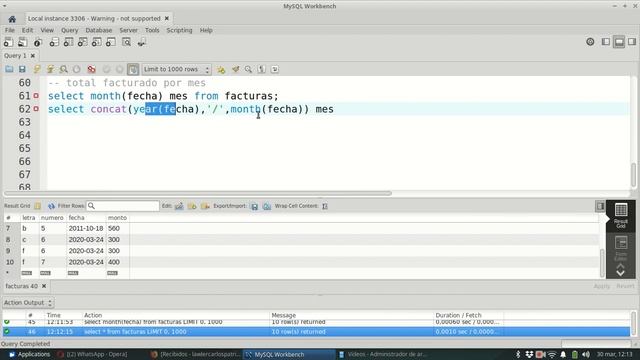This screenshot has height=360, width=640.
Task: Create a new SQL tab for executing queries
Action: 8,42
